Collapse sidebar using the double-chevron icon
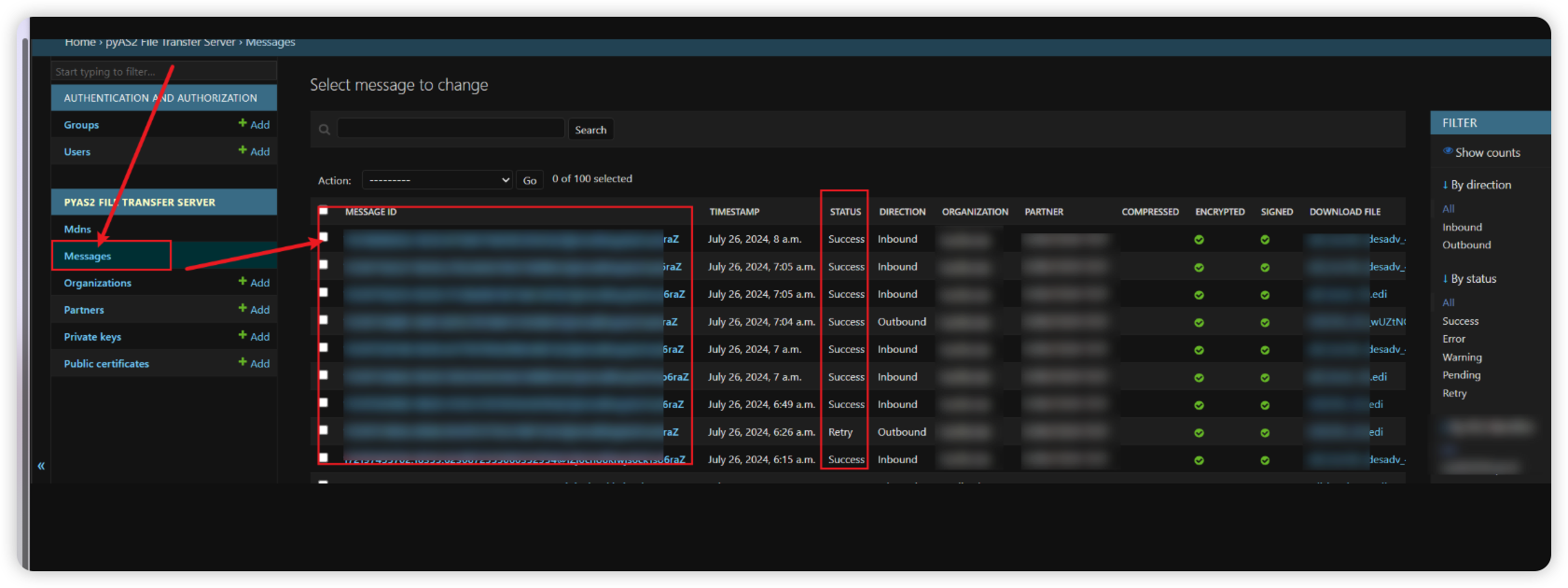Image resolution: width=1568 pixels, height=588 pixels. [x=41, y=466]
